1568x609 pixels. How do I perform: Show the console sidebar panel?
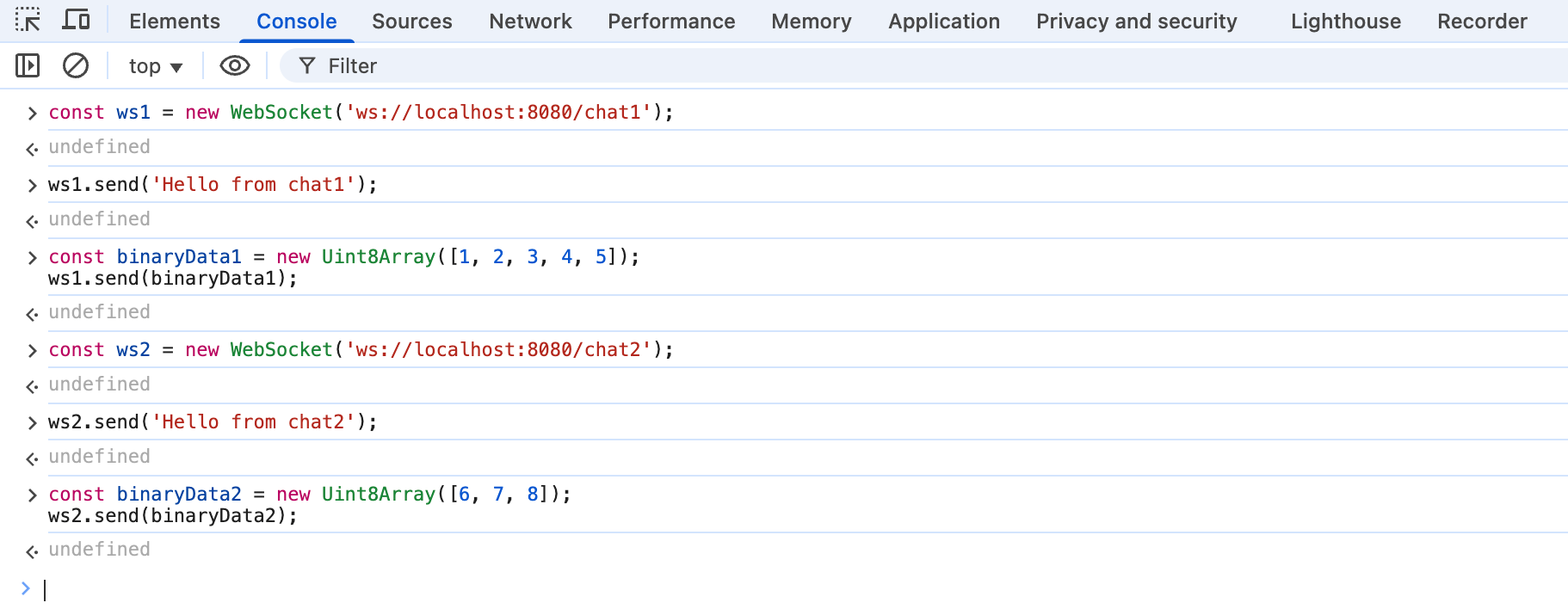point(28,65)
